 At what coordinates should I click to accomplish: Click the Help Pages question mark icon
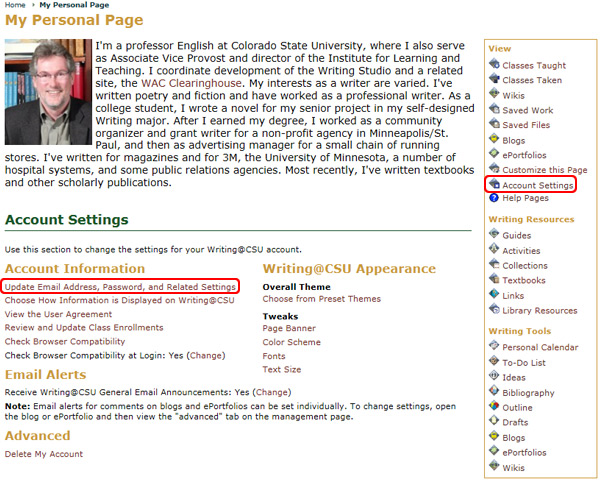click(x=494, y=200)
